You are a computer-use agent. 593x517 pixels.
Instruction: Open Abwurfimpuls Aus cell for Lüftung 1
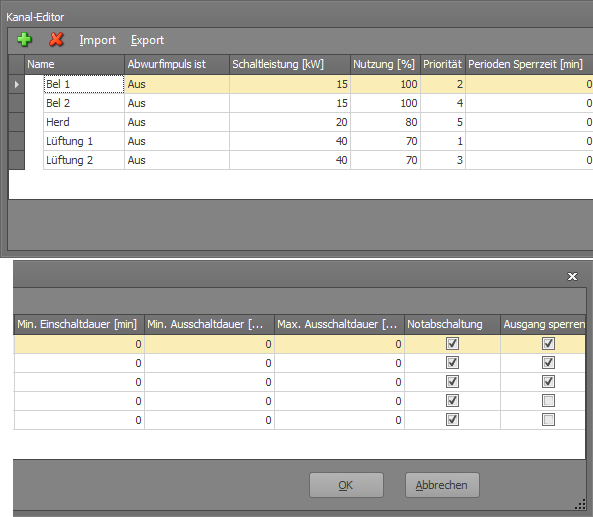tap(177, 141)
